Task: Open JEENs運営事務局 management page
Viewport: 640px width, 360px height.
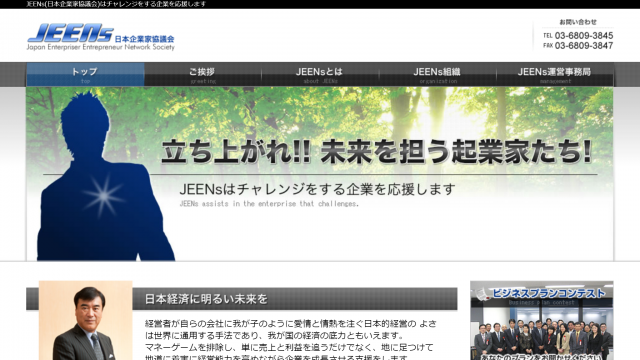Action: 555,74
